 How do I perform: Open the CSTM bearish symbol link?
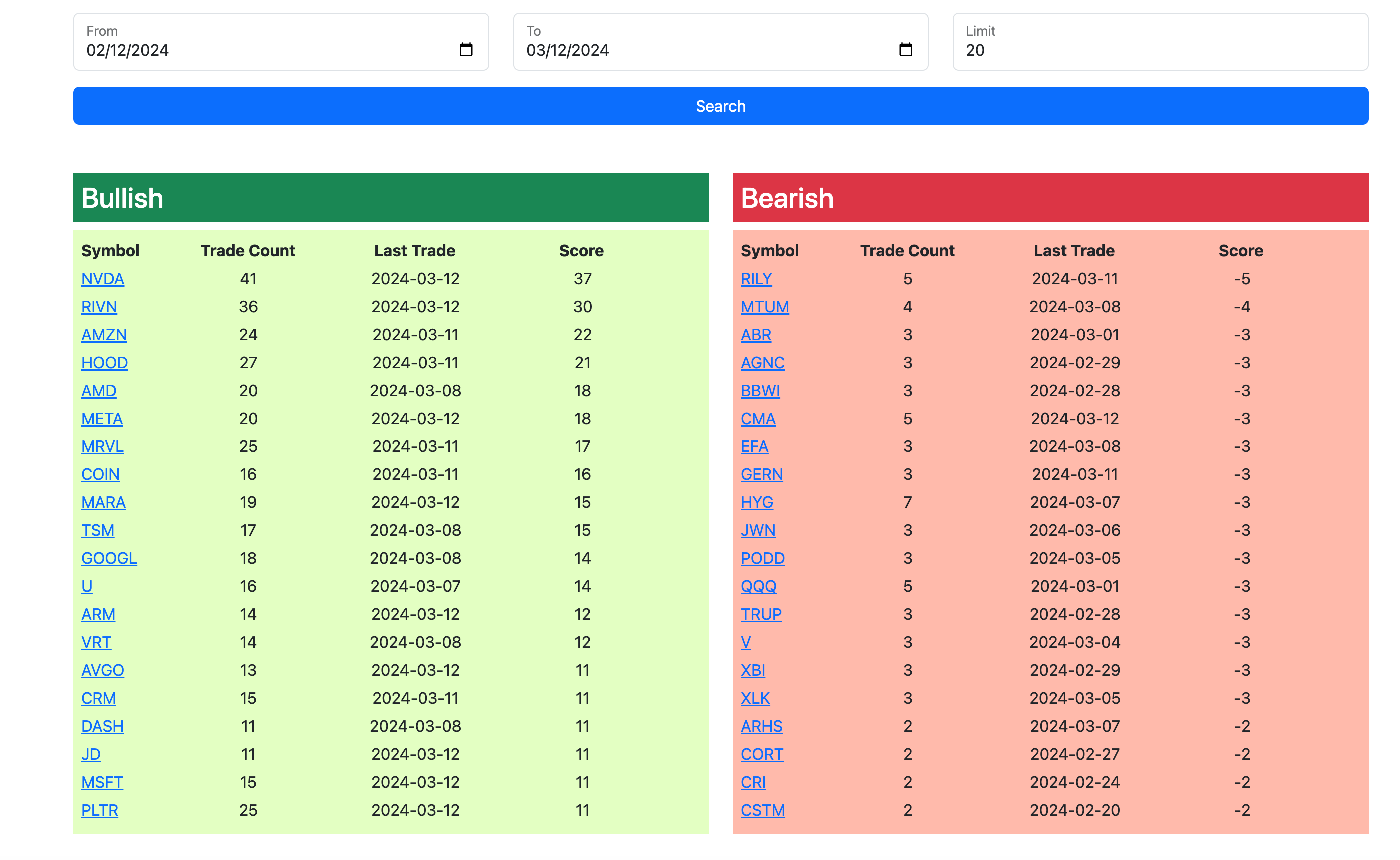[763, 810]
